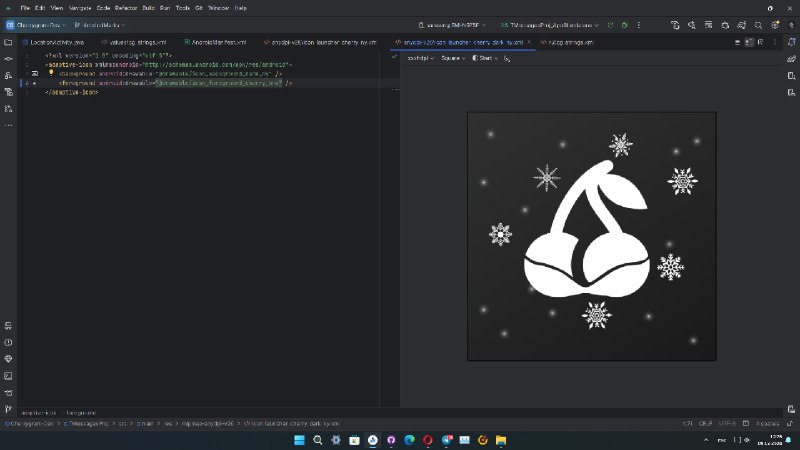Open the Cherrygram-Dev project dropdown
The height and width of the screenshot is (450, 800).
[36, 25]
